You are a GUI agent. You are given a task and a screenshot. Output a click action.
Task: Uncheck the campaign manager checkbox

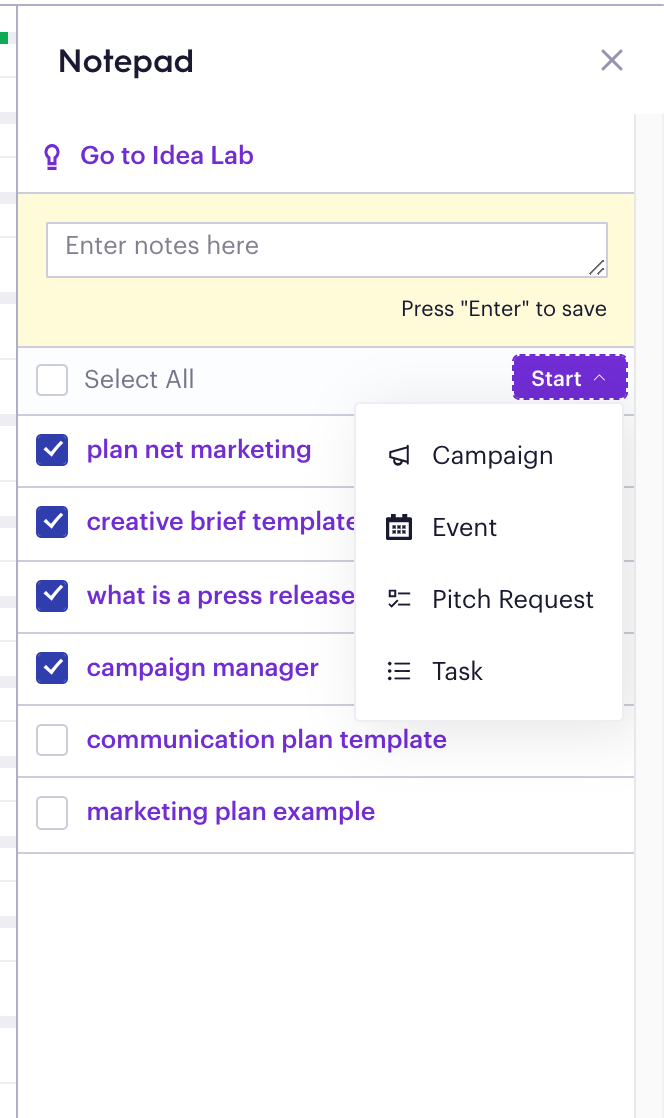pos(52,667)
